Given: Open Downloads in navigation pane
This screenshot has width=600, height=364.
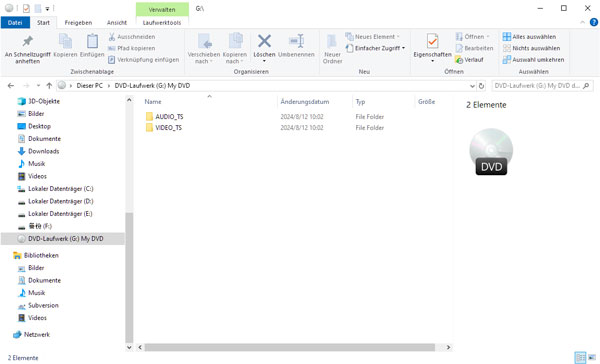Looking at the screenshot, I should (38, 151).
